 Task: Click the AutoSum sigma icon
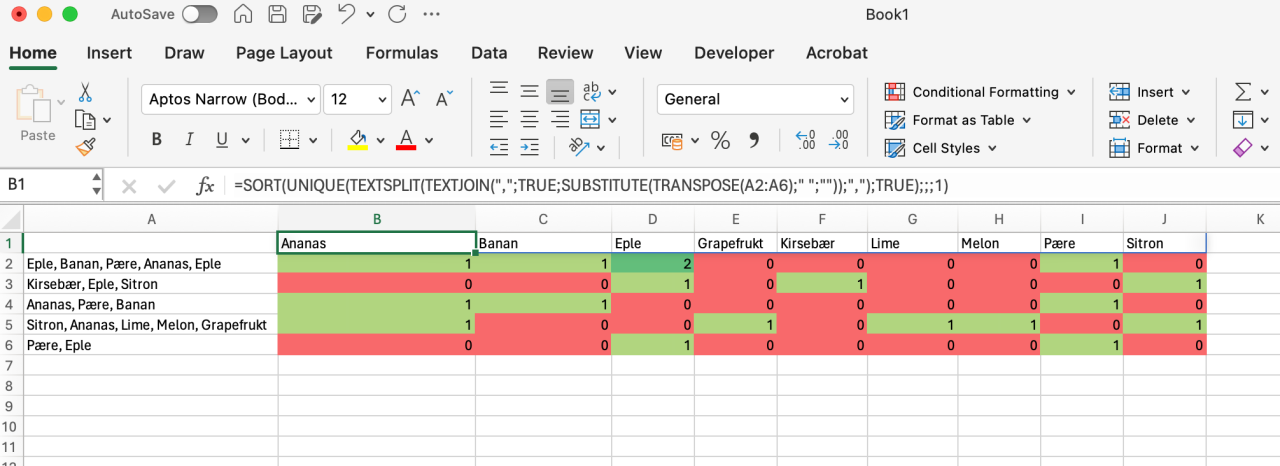click(1243, 92)
